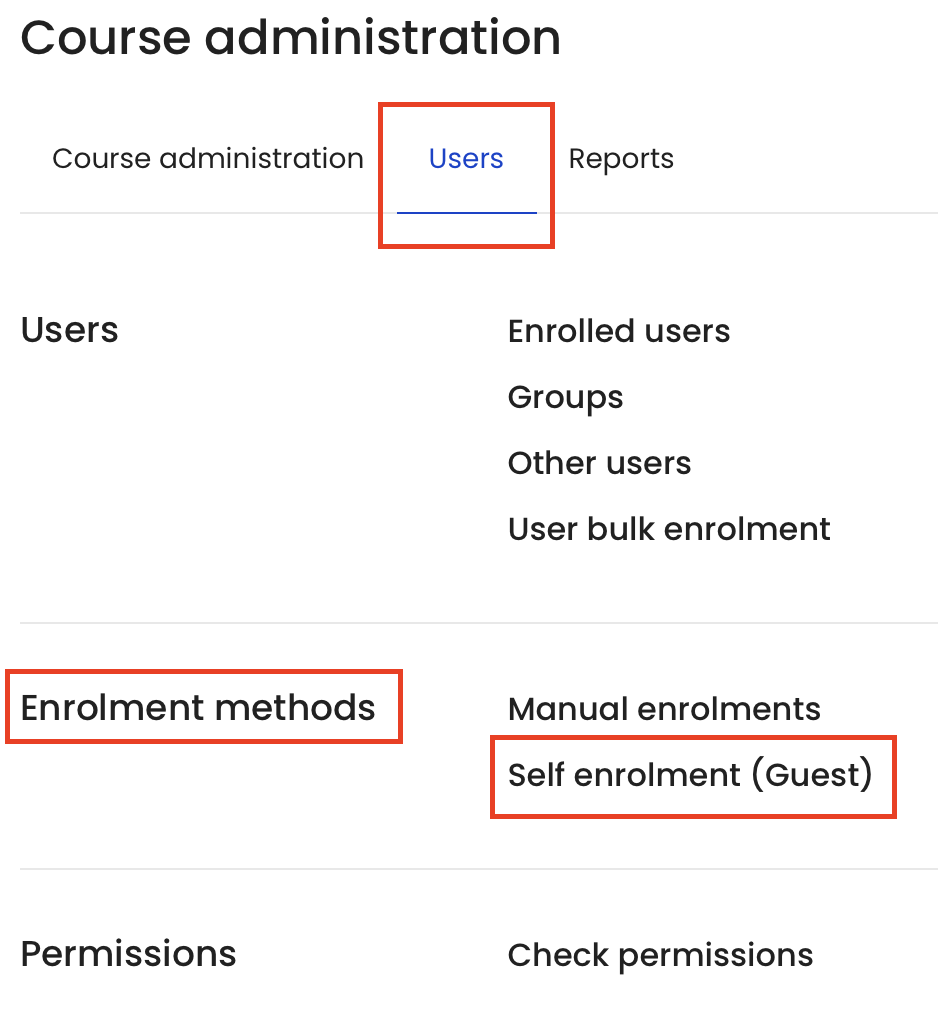The height and width of the screenshot is (1032, 938).
Task: Click the blue underline beneath Users tab
Action: (467, 213)
